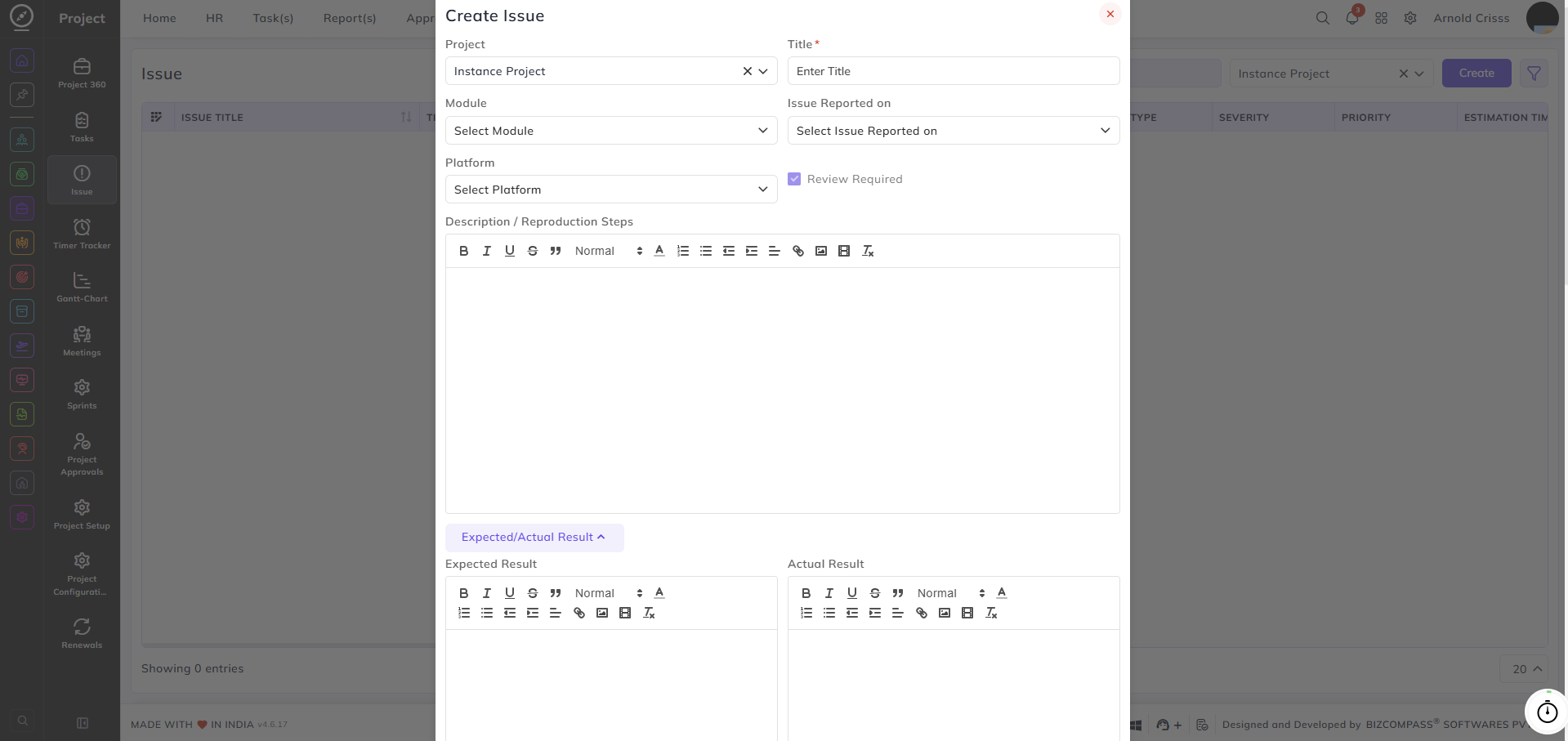This screenshot has height=741, width=1568.
Task: Open the apps grid icon in header
Action: coord(1381,18)
